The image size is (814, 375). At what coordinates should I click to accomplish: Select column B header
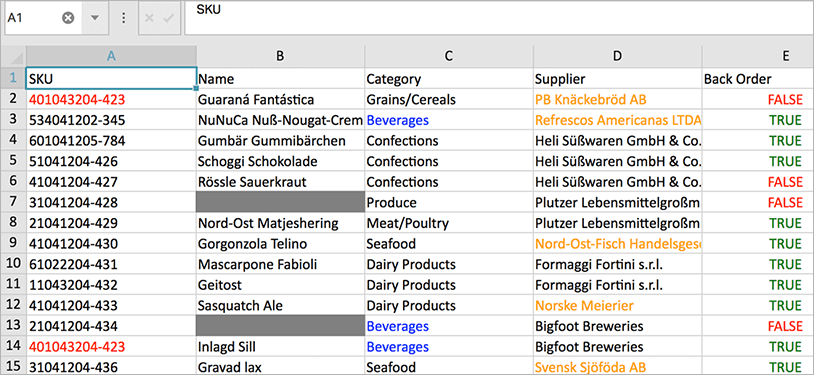click(x=280, y=56)
